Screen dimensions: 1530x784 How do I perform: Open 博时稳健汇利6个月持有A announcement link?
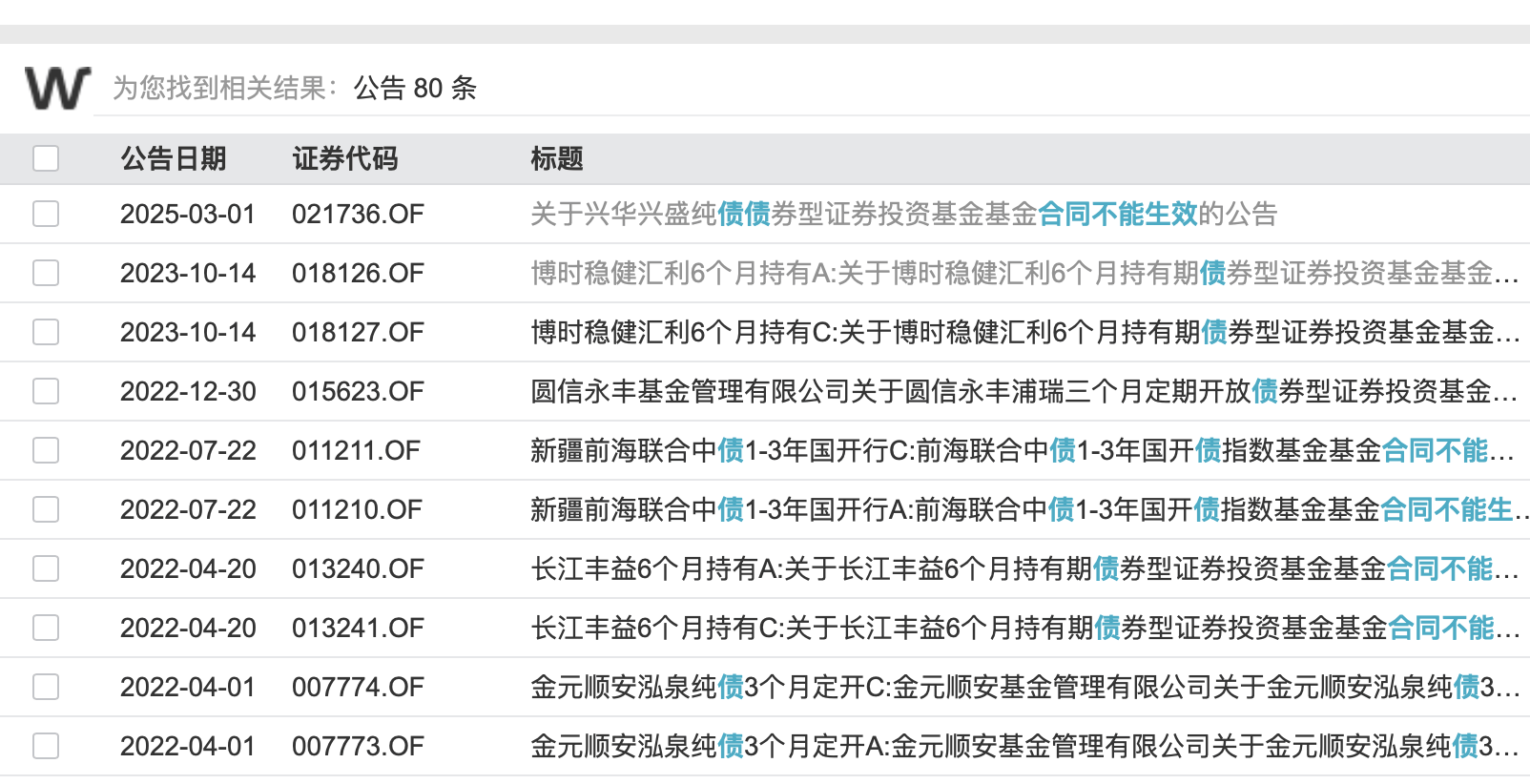(1024, 273)
